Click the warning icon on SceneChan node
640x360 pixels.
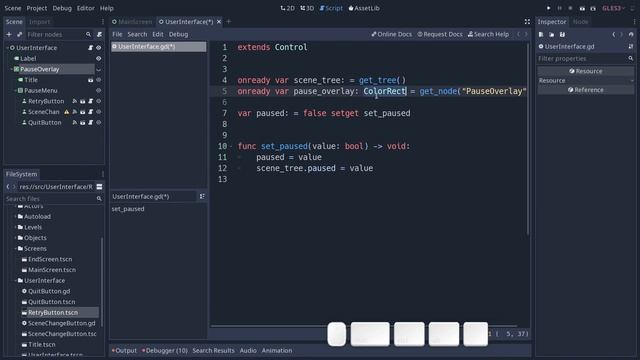[x=67, y=112]
